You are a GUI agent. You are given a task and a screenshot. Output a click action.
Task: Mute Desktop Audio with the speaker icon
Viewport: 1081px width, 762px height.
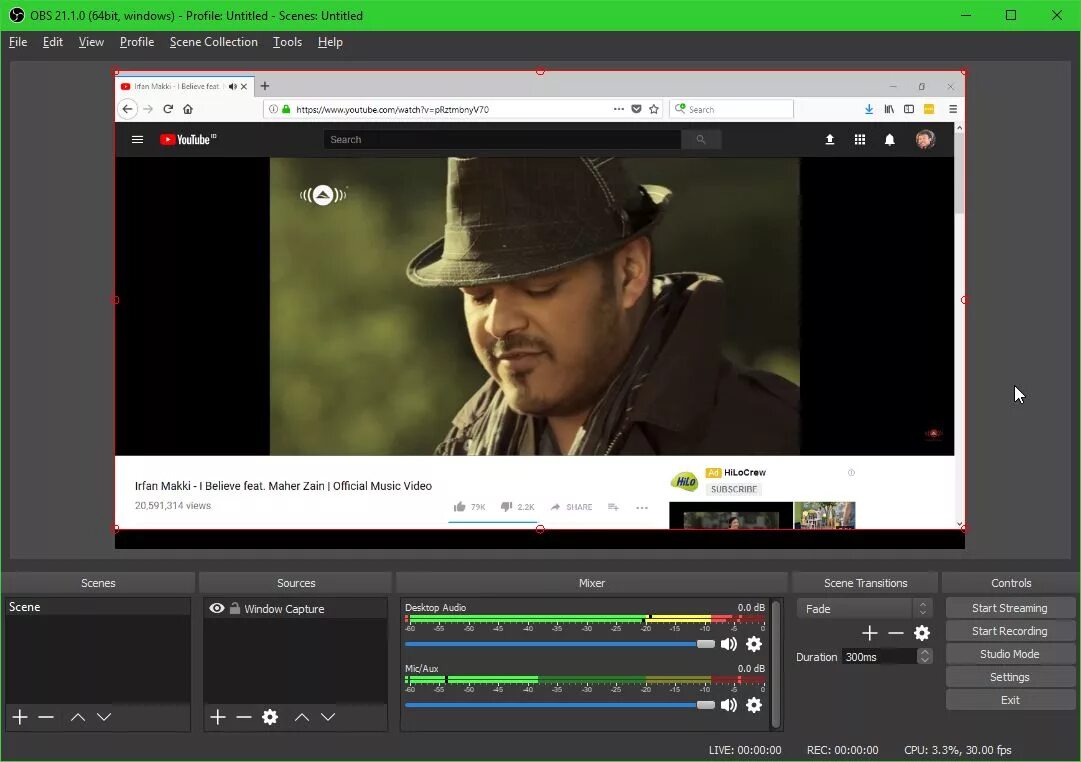729,644
